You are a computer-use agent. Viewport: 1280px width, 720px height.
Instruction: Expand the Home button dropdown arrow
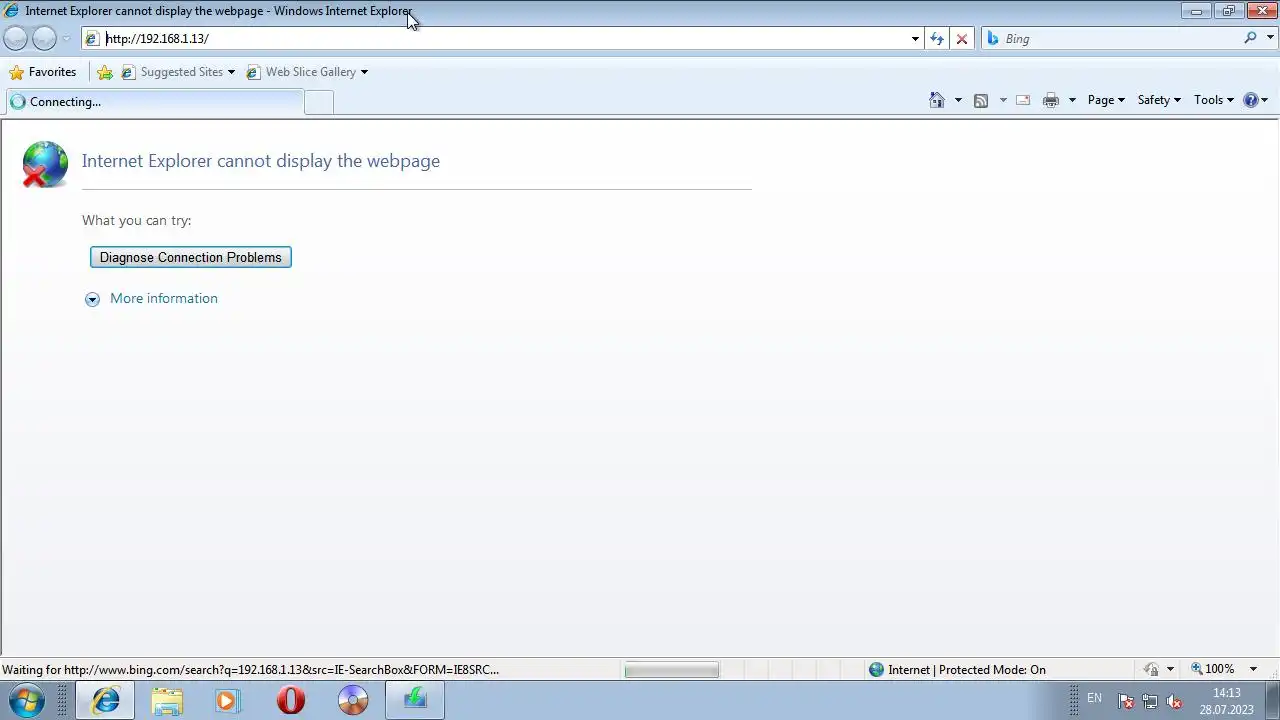coord(958,100)
